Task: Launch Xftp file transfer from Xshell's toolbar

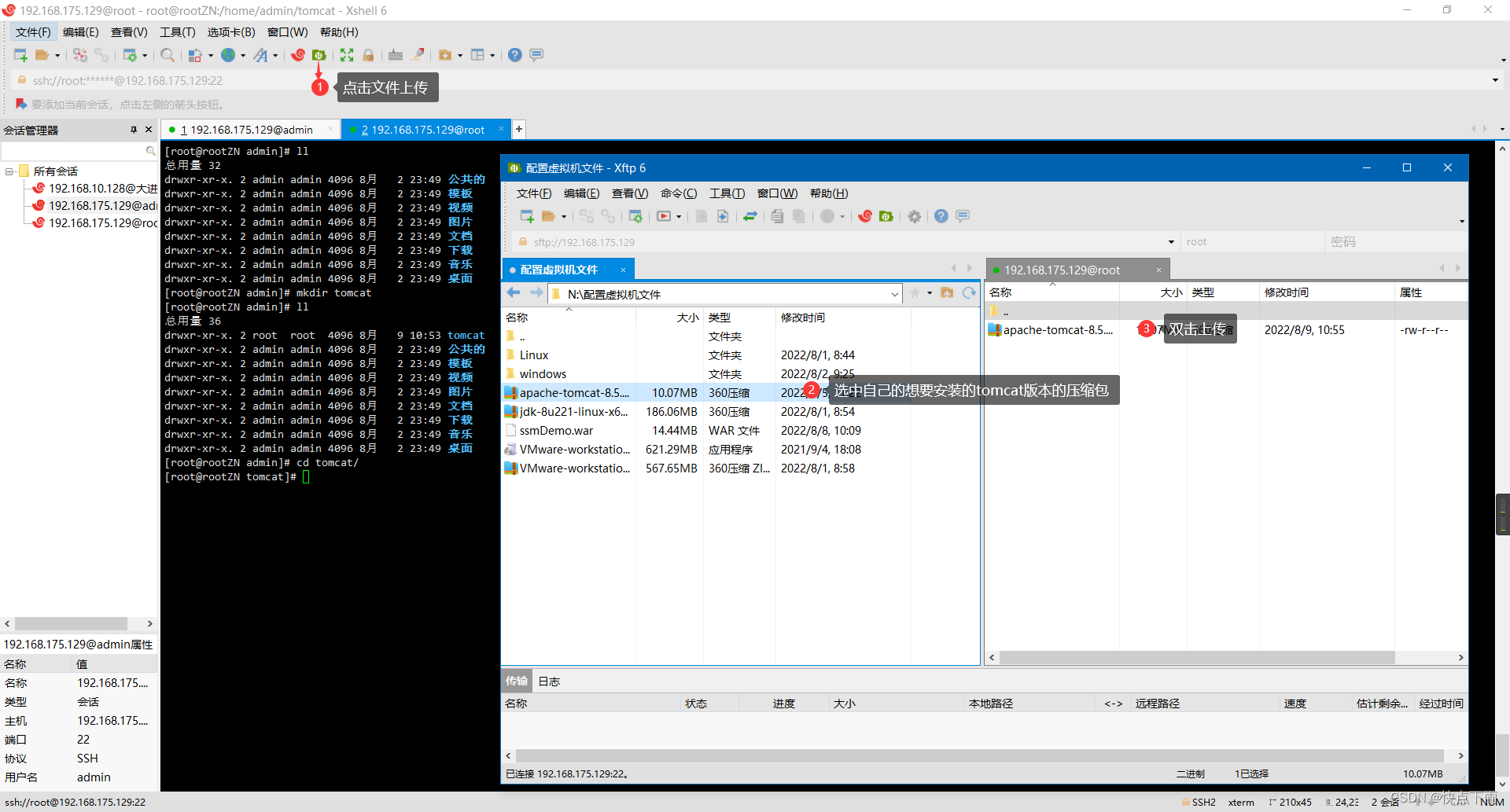Action: (x=319, y=55)
